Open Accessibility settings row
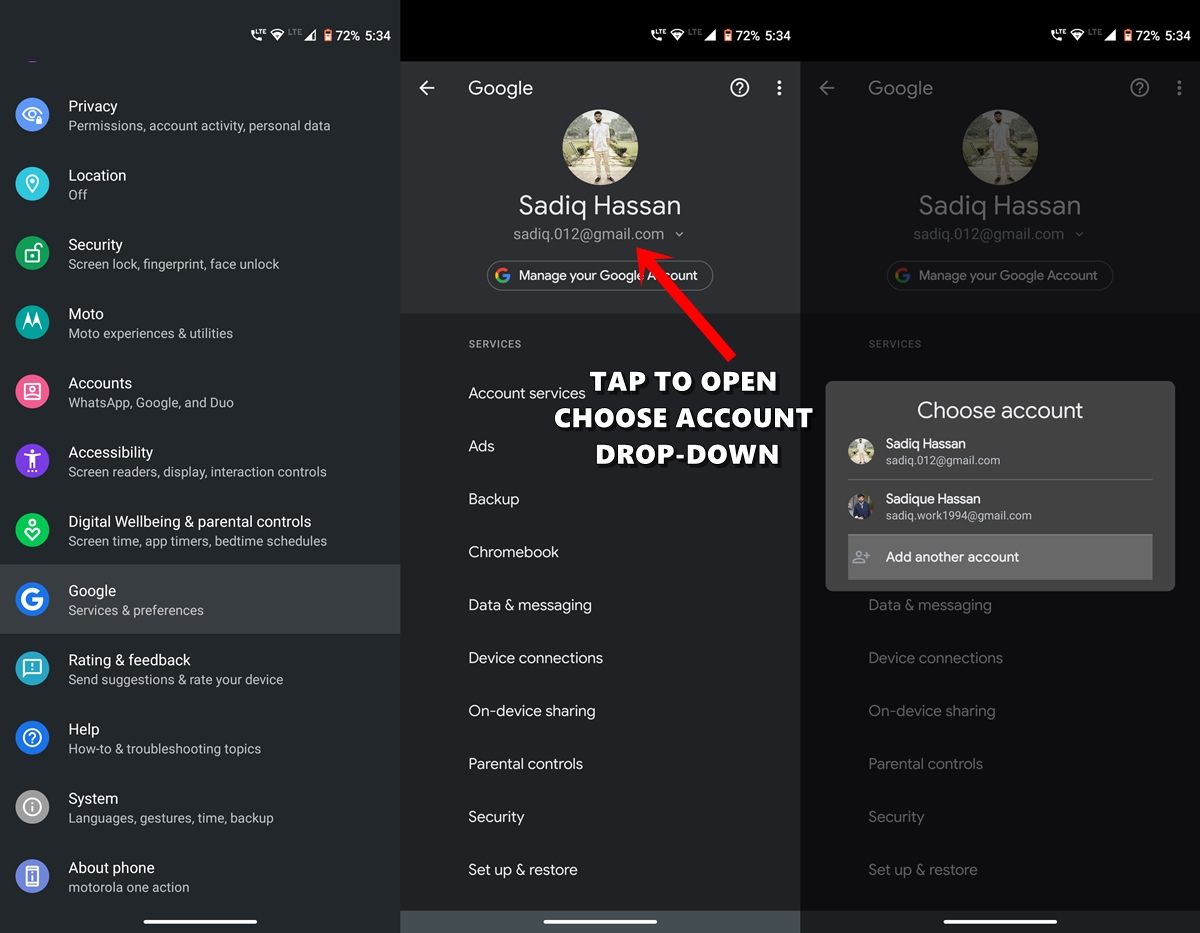The image size is (1200, 933). tap(200, 461)
